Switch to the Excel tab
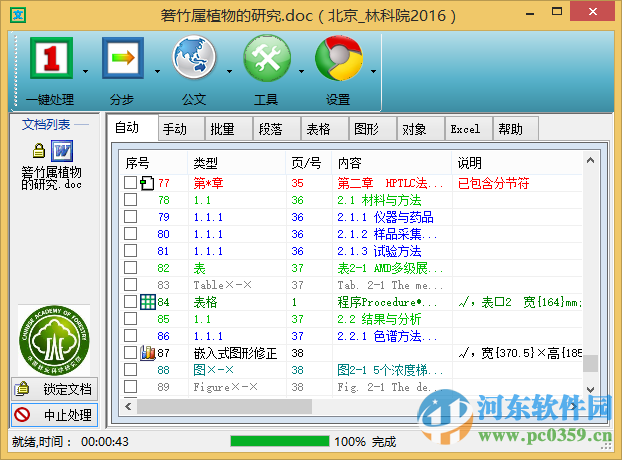This screenshot has height=460, width=622. click(469, 129)
